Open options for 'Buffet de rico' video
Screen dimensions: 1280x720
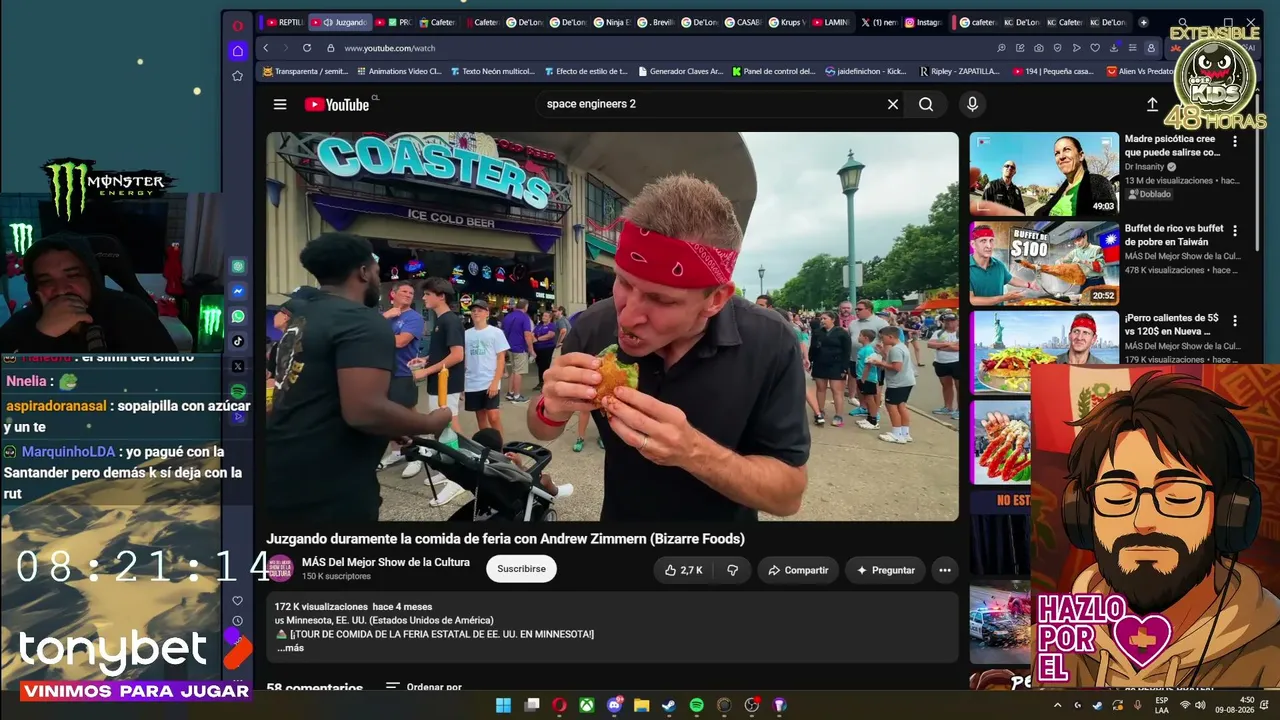pos(1235,230)
